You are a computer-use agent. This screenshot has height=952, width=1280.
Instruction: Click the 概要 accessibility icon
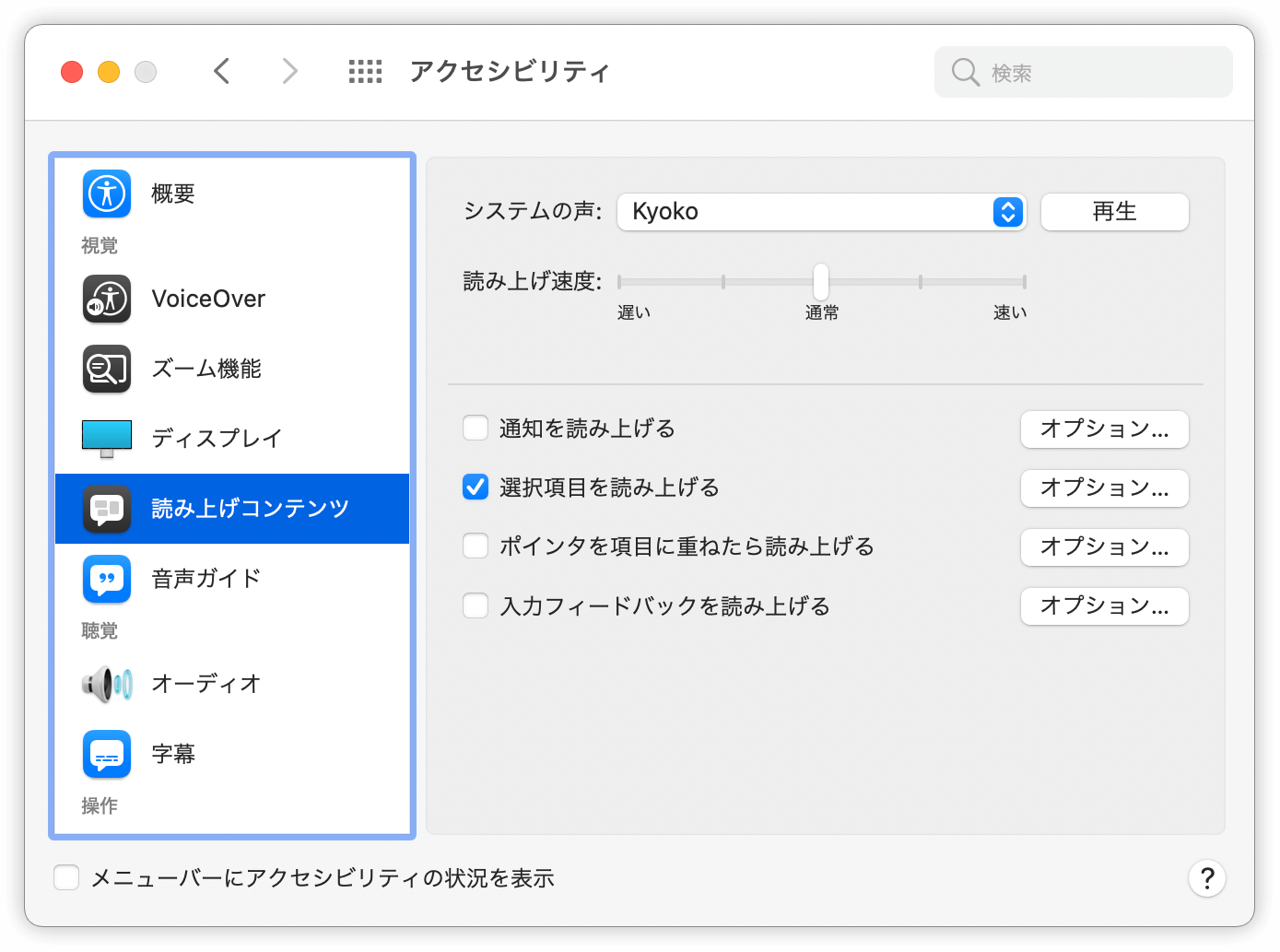[x=107, y=194]
